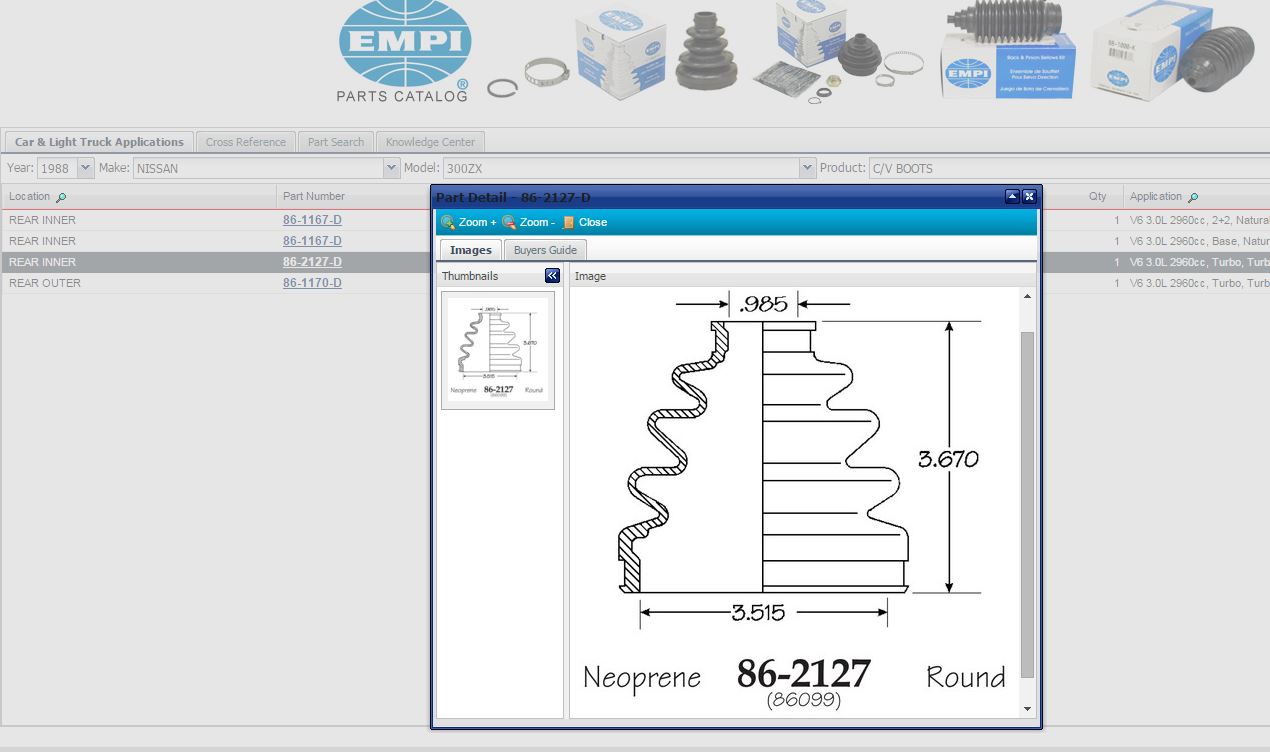This screenshot has height=752, width=1270.
Task: Collapse the Part Detail window with up-arrow
Action: click(1012, 196)
